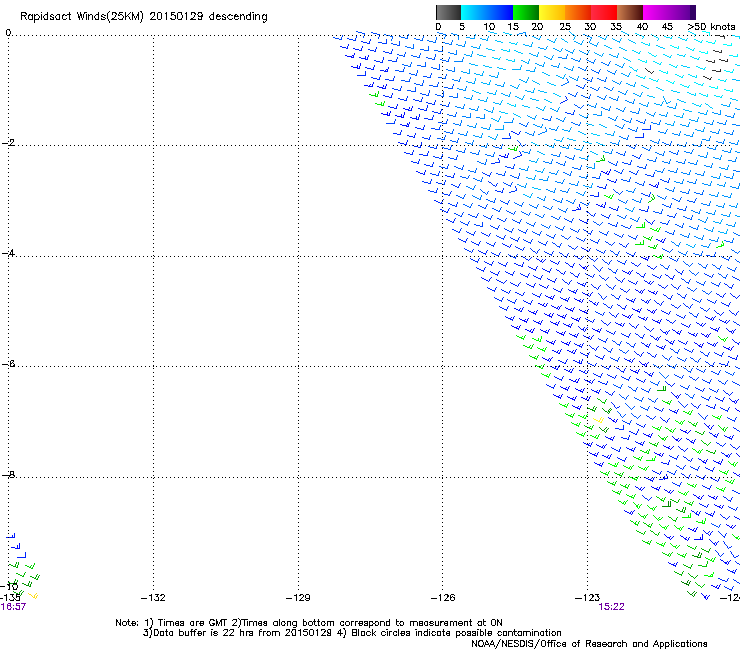Click the "25" label under the color scale
This screenshot has height=650, width=740.
coord(565,26)
